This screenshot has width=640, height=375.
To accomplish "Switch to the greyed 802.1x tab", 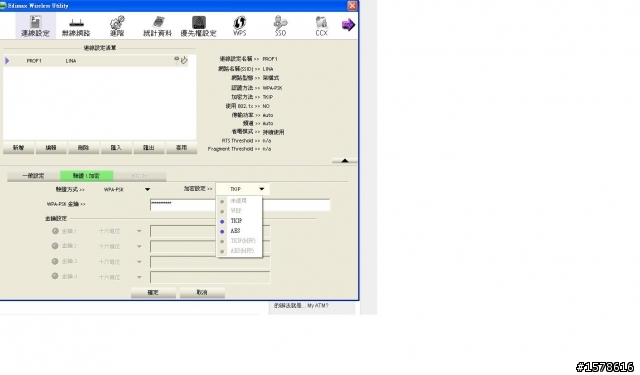I will coord(140,176).
